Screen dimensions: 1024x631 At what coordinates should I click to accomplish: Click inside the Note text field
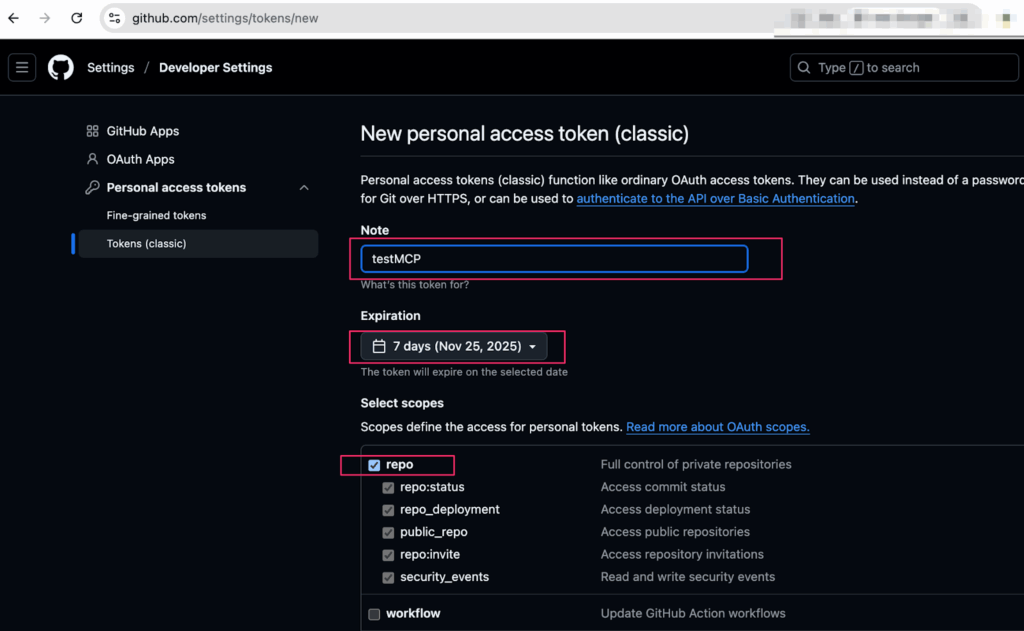coord(553,258)
